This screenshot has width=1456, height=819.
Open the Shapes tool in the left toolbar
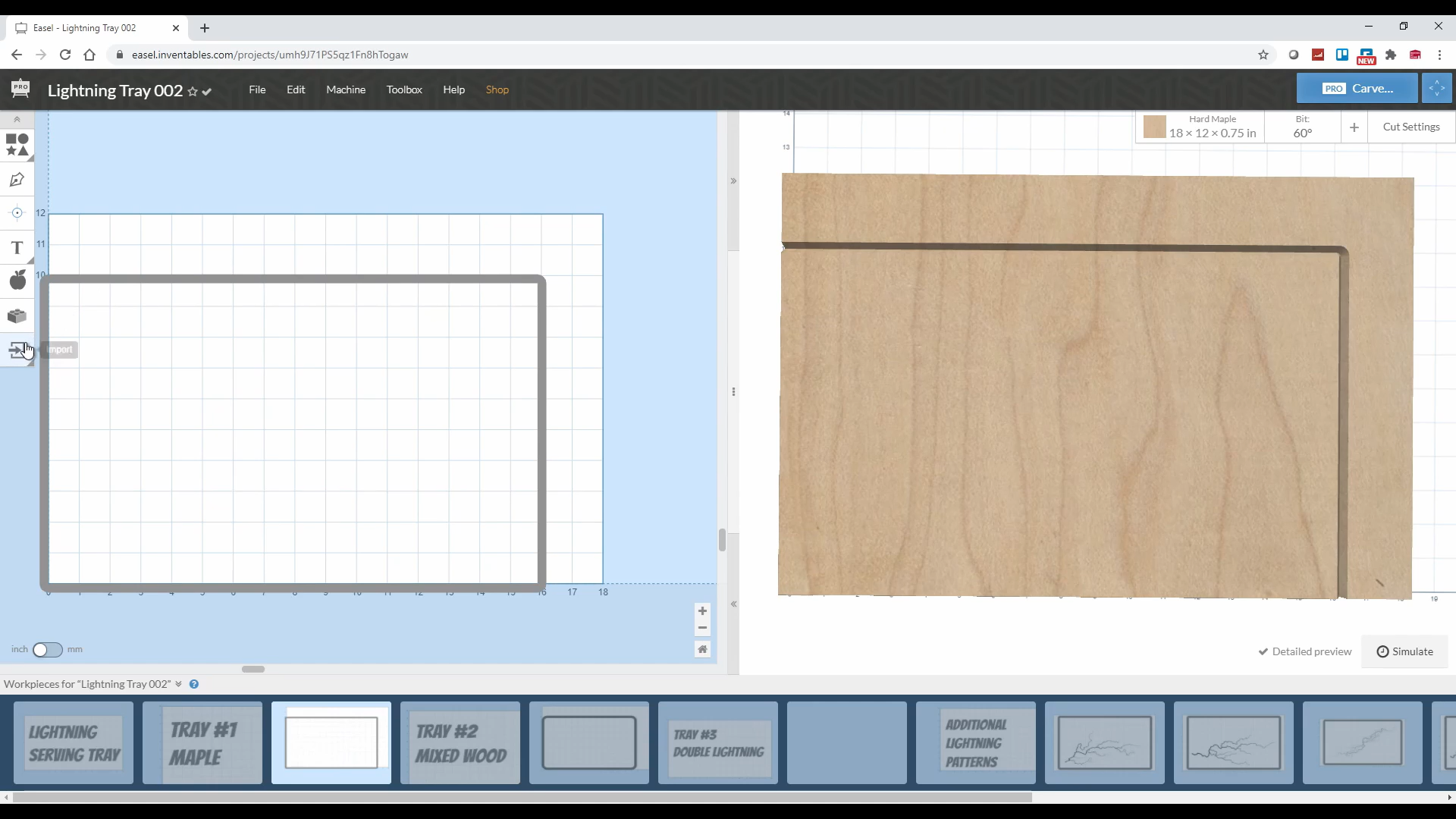17,145
